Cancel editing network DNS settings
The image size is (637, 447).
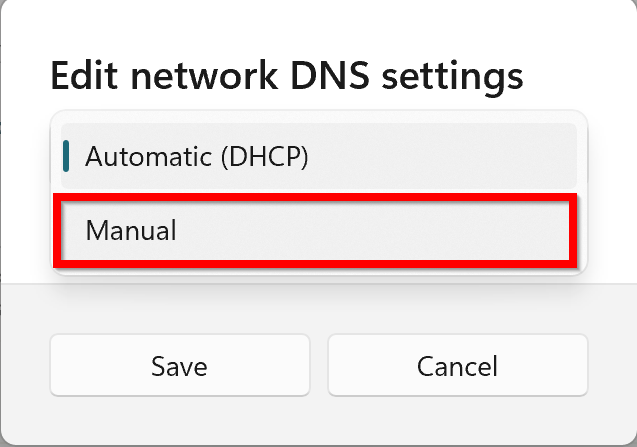coord(457,366)
